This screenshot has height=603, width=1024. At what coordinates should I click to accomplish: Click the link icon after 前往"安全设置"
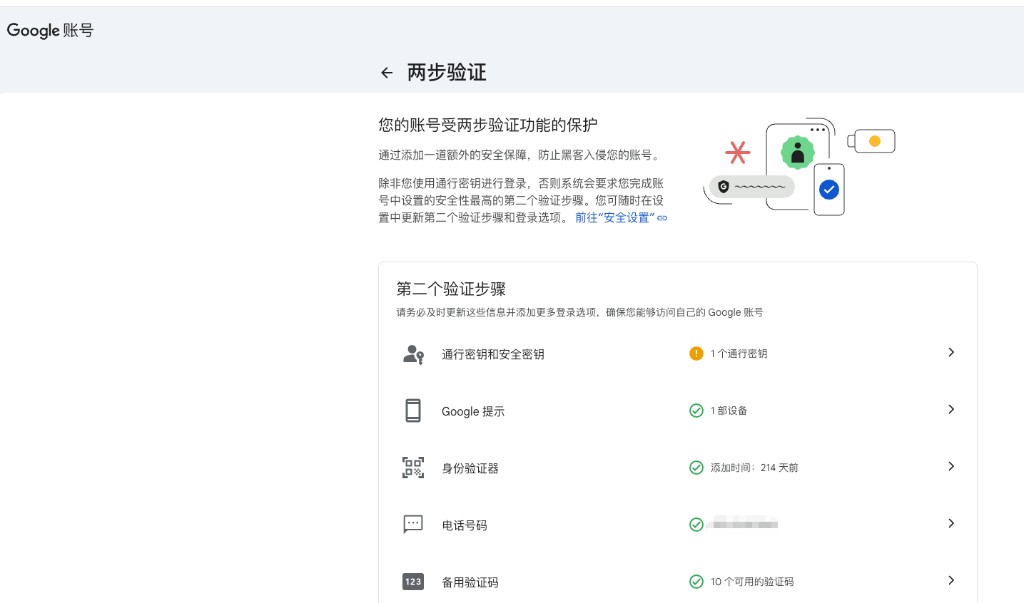pyautogui.click(x=662, y=218)
